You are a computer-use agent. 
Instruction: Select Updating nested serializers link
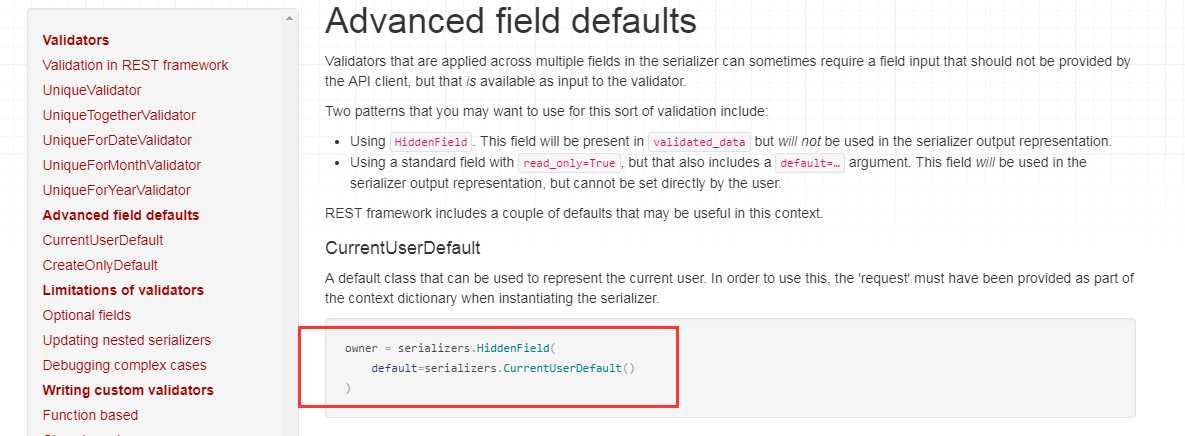pos(127,339)
